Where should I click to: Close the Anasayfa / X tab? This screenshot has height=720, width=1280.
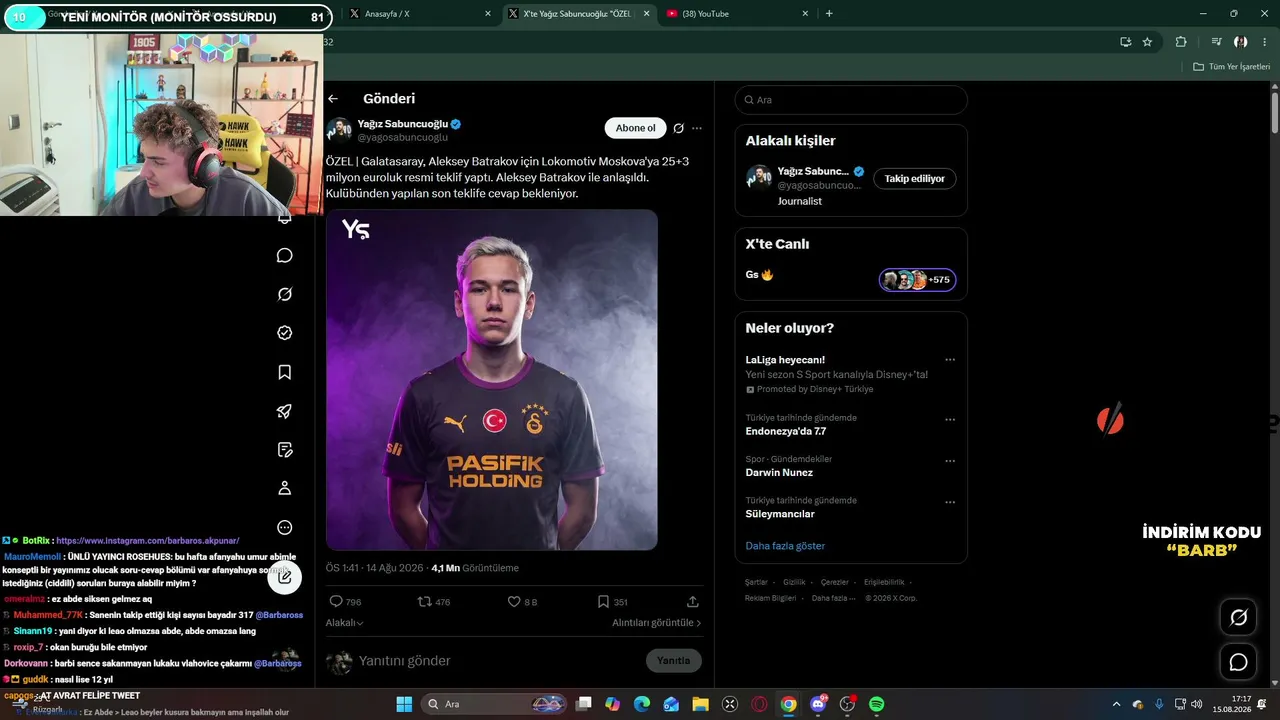tap(488, 14)
